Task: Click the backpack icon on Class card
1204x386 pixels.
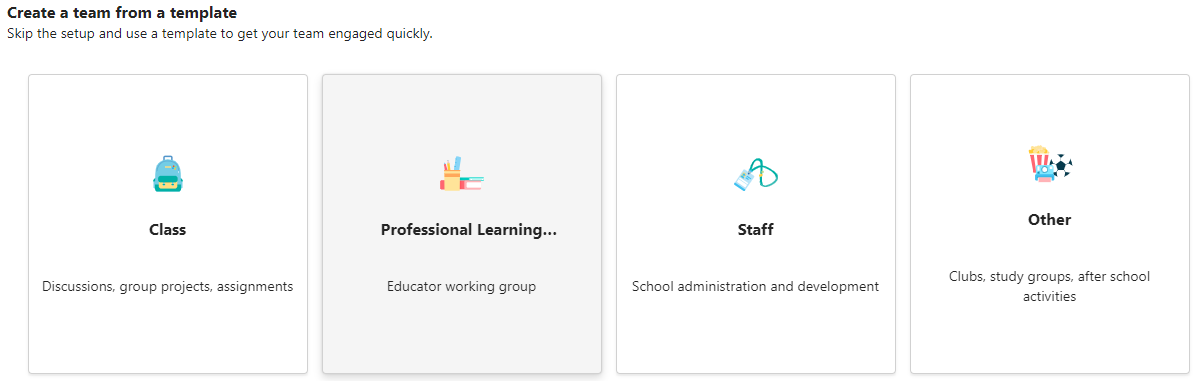Action: coord(168,174)
